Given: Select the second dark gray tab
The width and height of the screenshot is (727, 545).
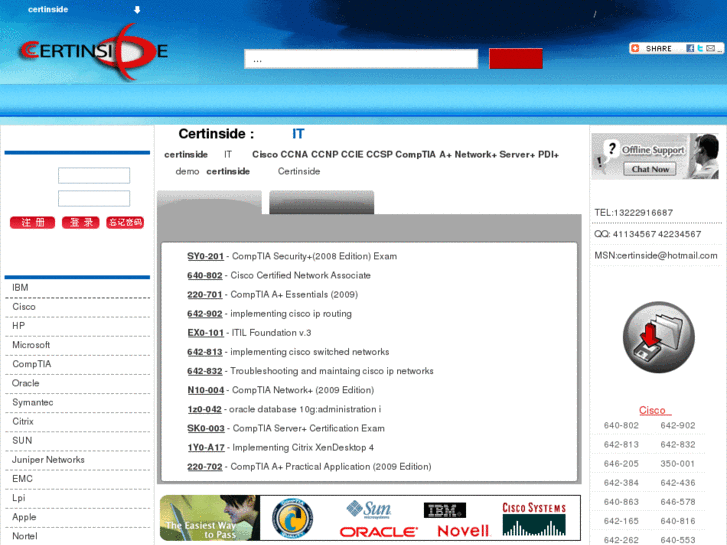Looking at the screenshot, I should [x=321, y=202].
